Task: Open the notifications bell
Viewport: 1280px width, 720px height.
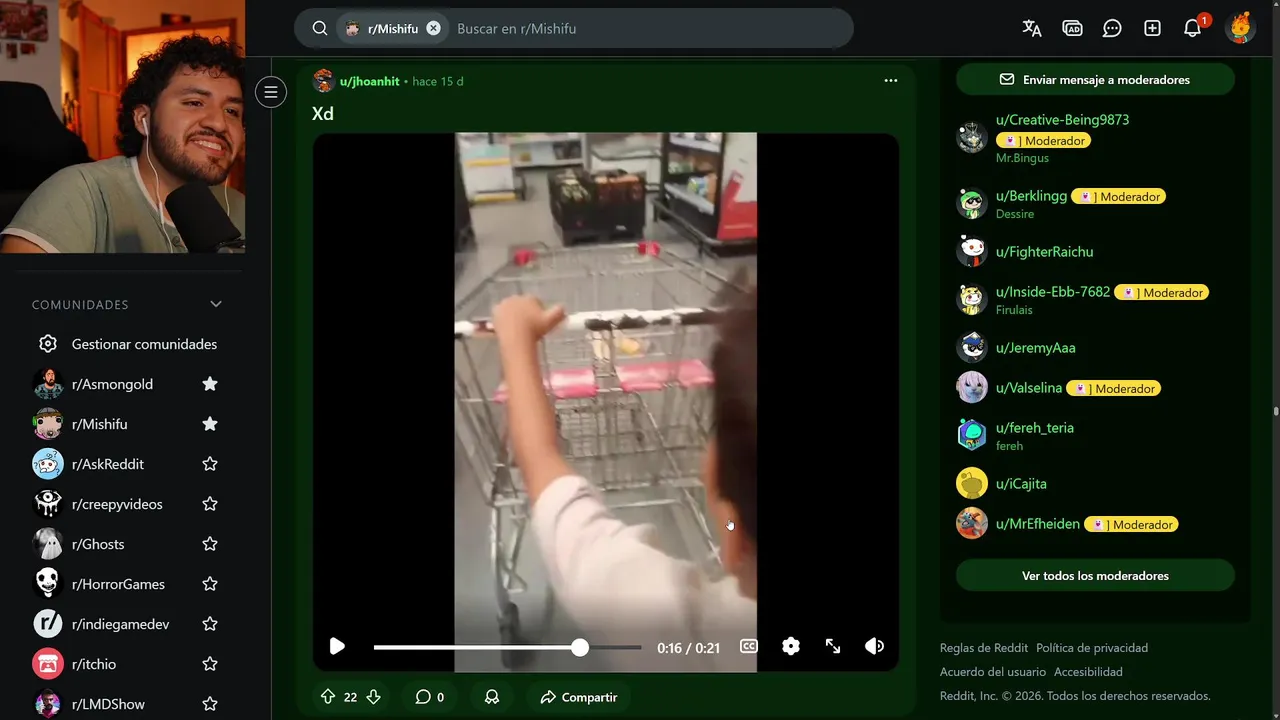Action: 1192,28
